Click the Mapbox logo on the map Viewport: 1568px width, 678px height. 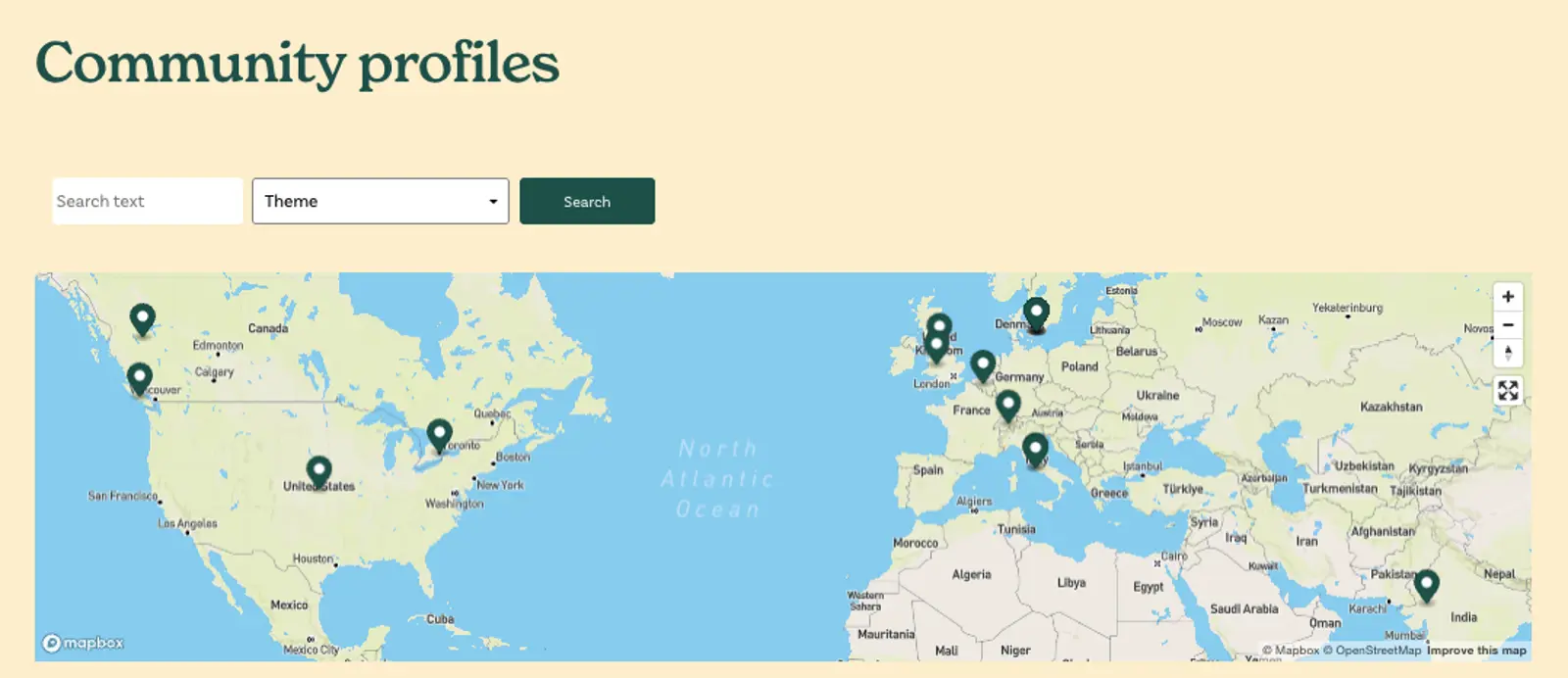coord(83,643)
